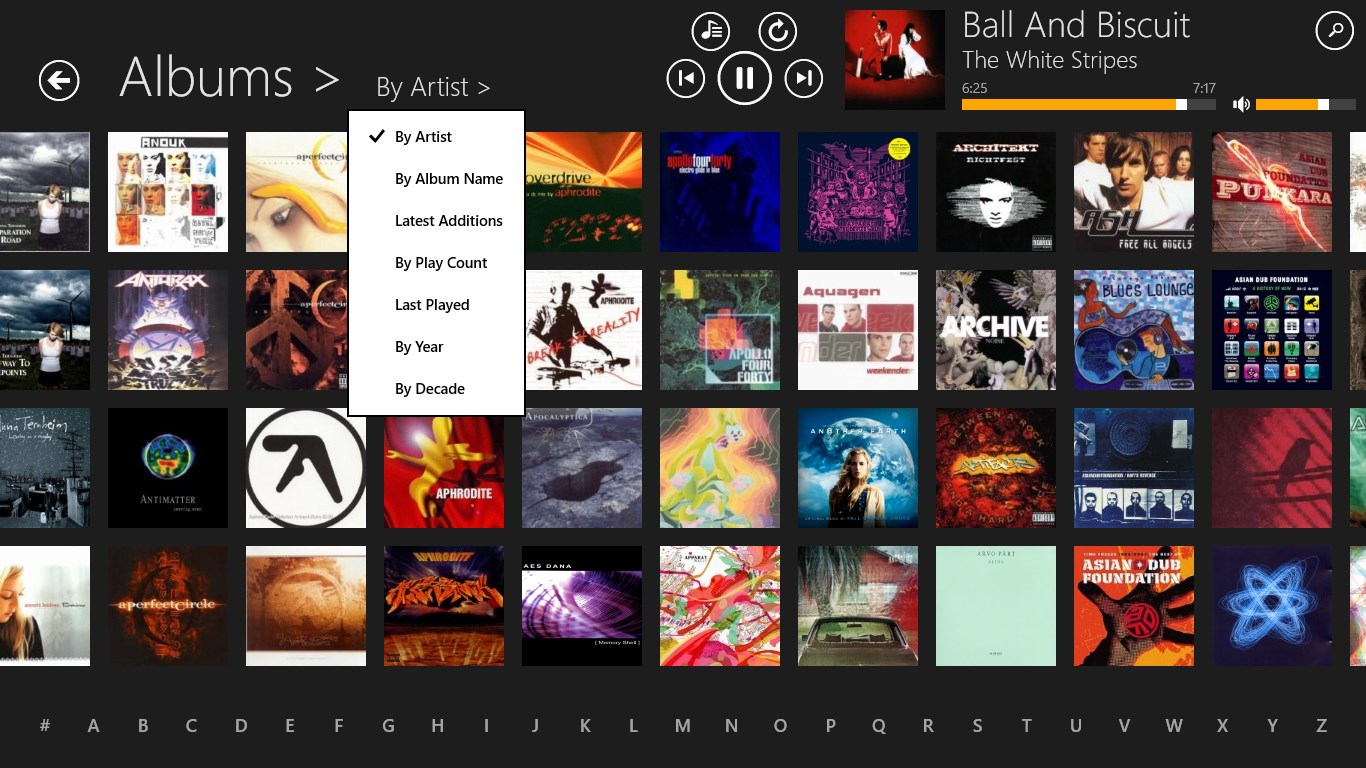Sort albums by Play Count
Viewport: 1366px width, 768px height.
click(441, 263)
